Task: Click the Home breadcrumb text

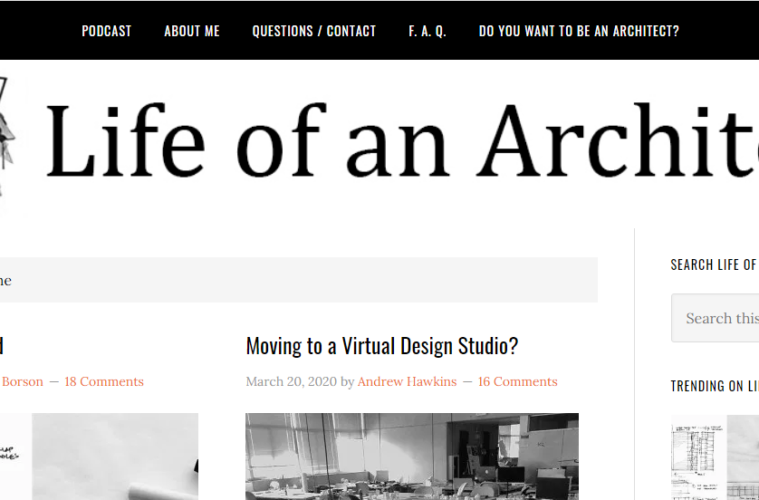Action: point(5,281)
